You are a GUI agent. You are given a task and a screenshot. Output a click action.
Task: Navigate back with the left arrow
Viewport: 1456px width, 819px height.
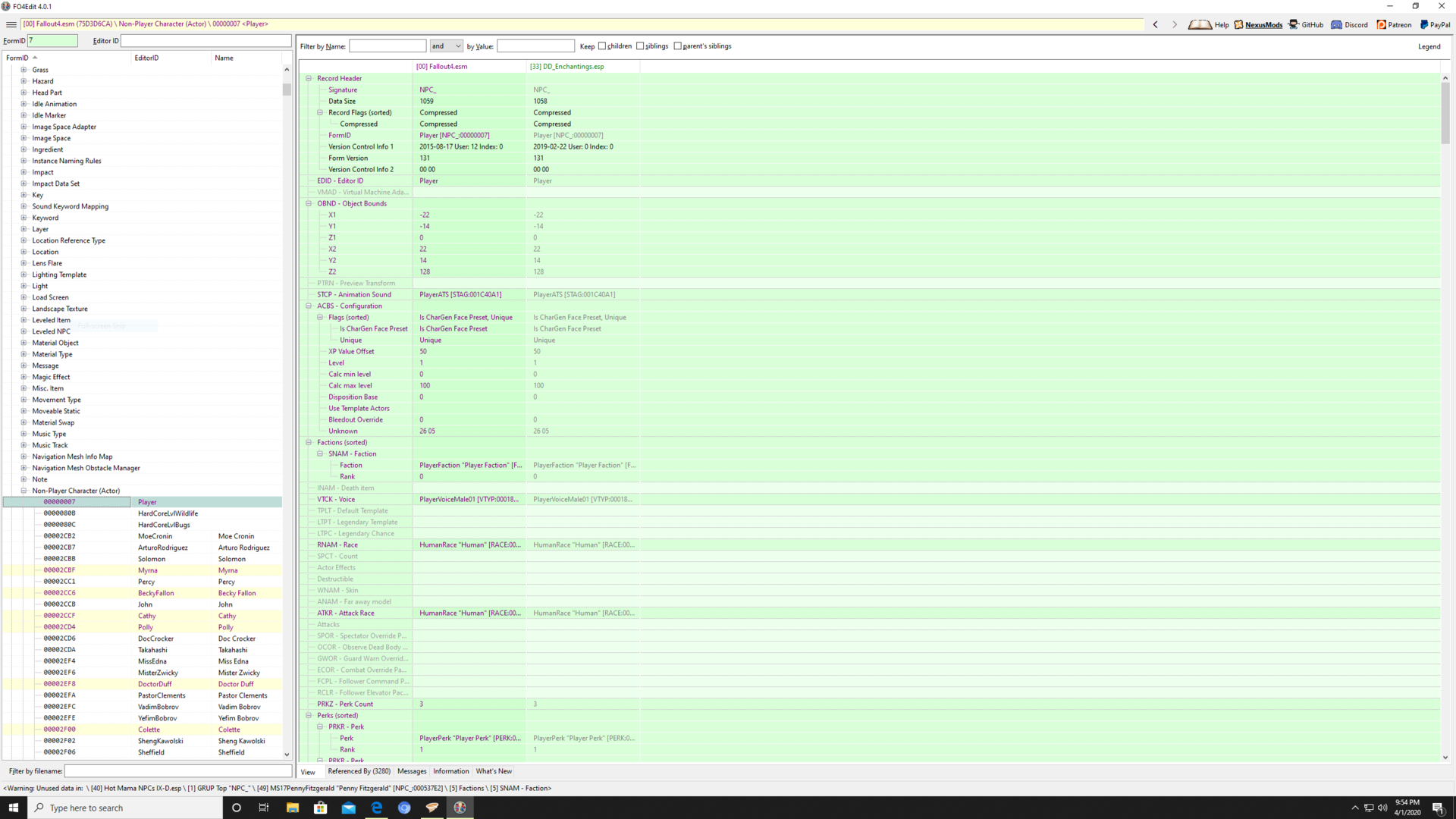tap(1156, 24)
